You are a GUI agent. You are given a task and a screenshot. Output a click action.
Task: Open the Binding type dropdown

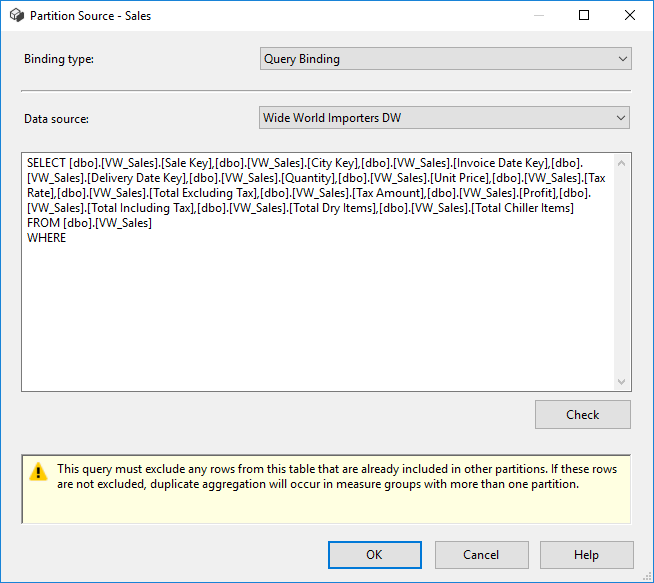[445, 59]
